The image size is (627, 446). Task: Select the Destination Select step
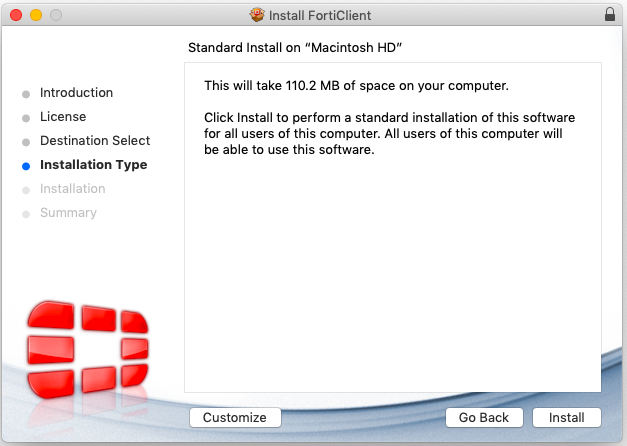95,140
